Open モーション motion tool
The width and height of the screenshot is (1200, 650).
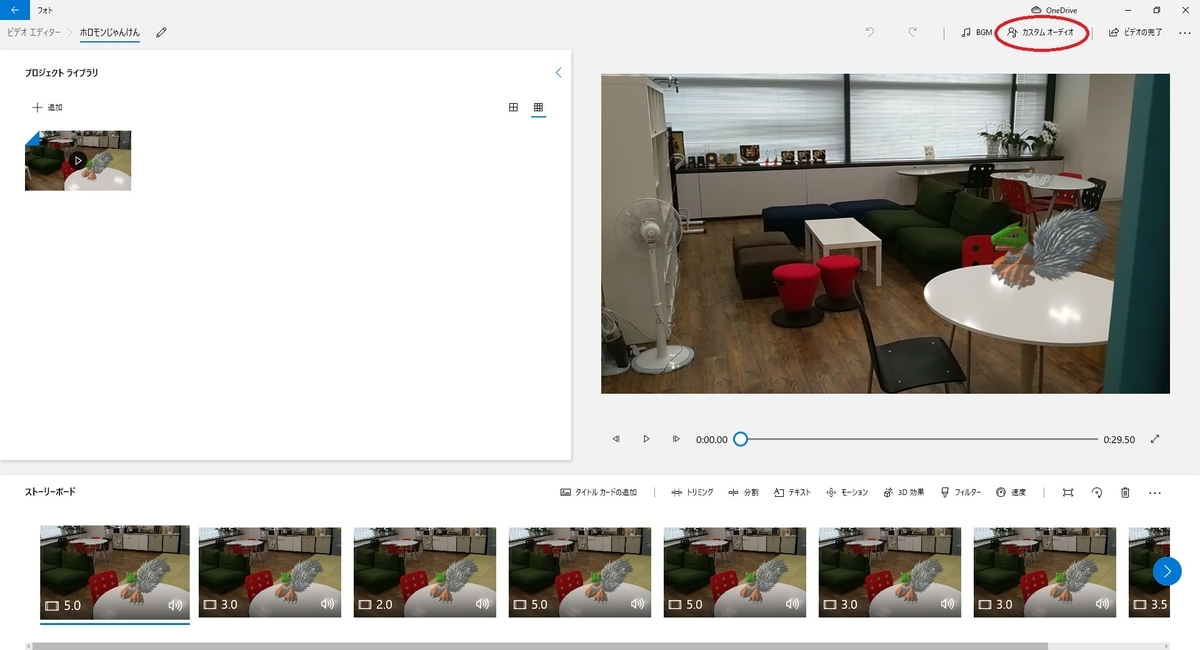click(x=847, y=492)
